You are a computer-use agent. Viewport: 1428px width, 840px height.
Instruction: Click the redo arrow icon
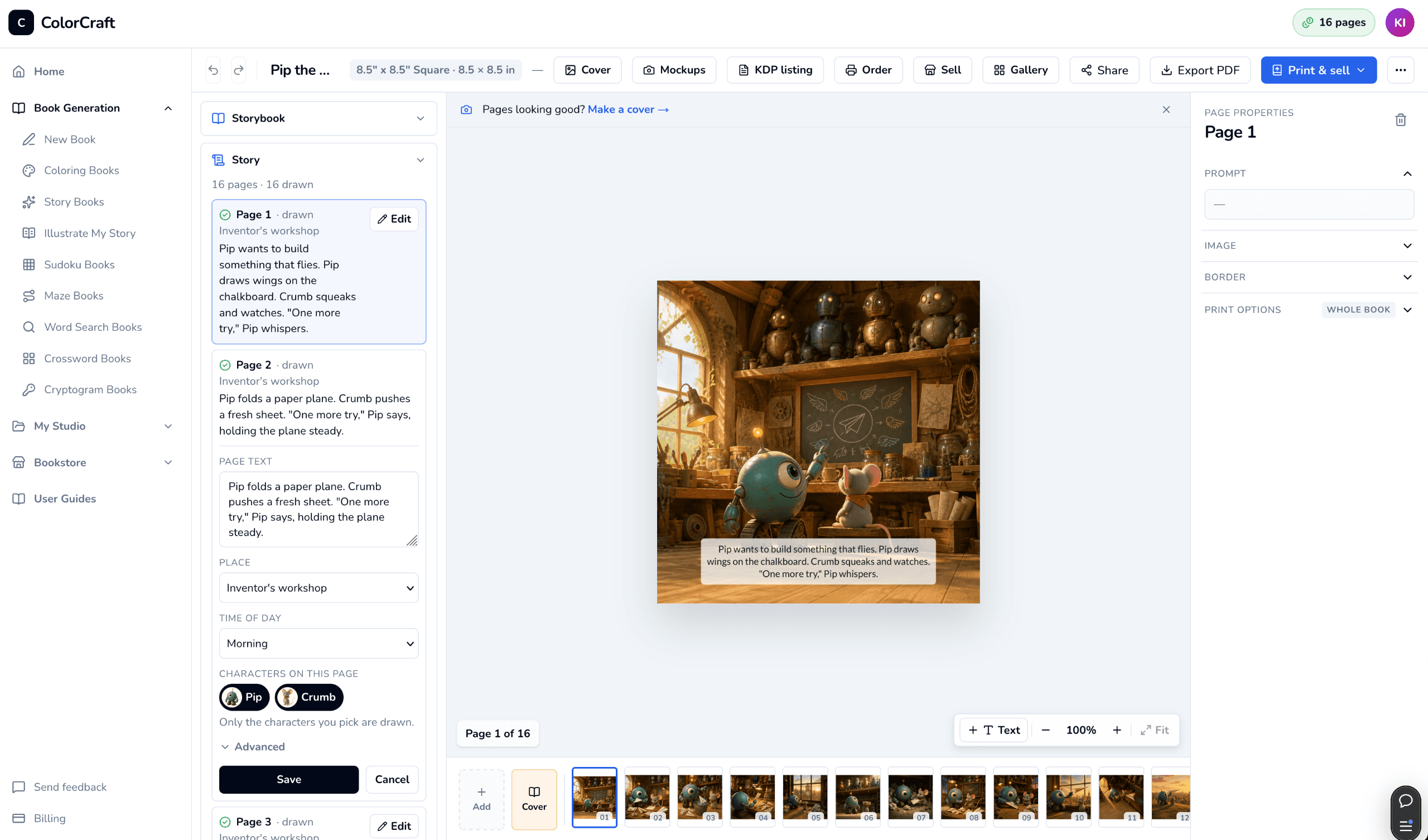coord(239,70)
